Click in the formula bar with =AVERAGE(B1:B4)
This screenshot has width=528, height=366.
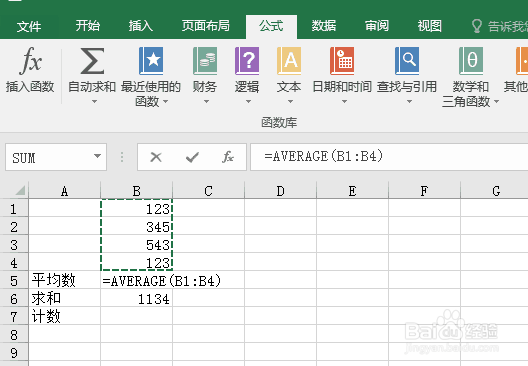pos(389,157)
